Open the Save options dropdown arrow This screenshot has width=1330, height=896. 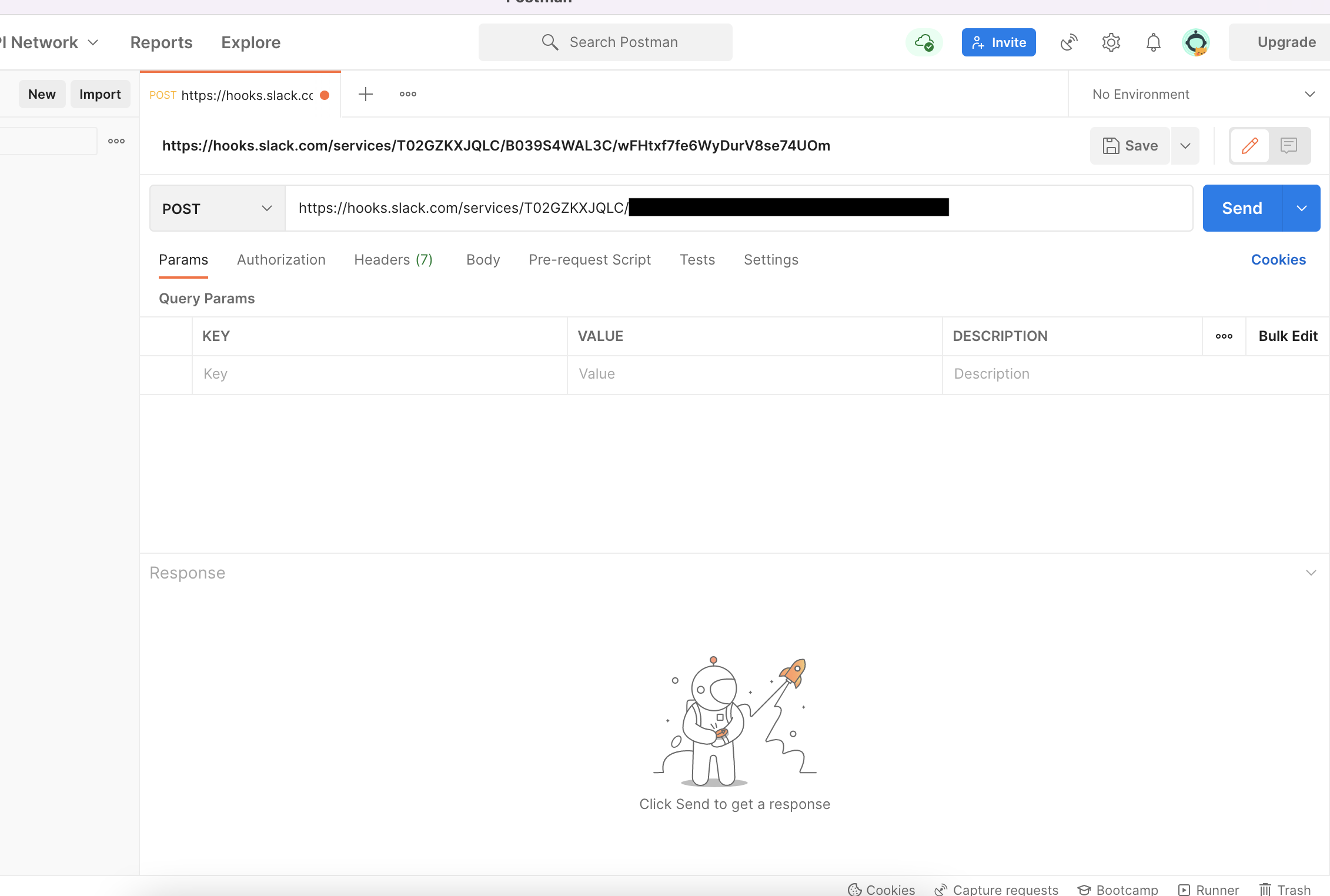tap(1185, 146)
